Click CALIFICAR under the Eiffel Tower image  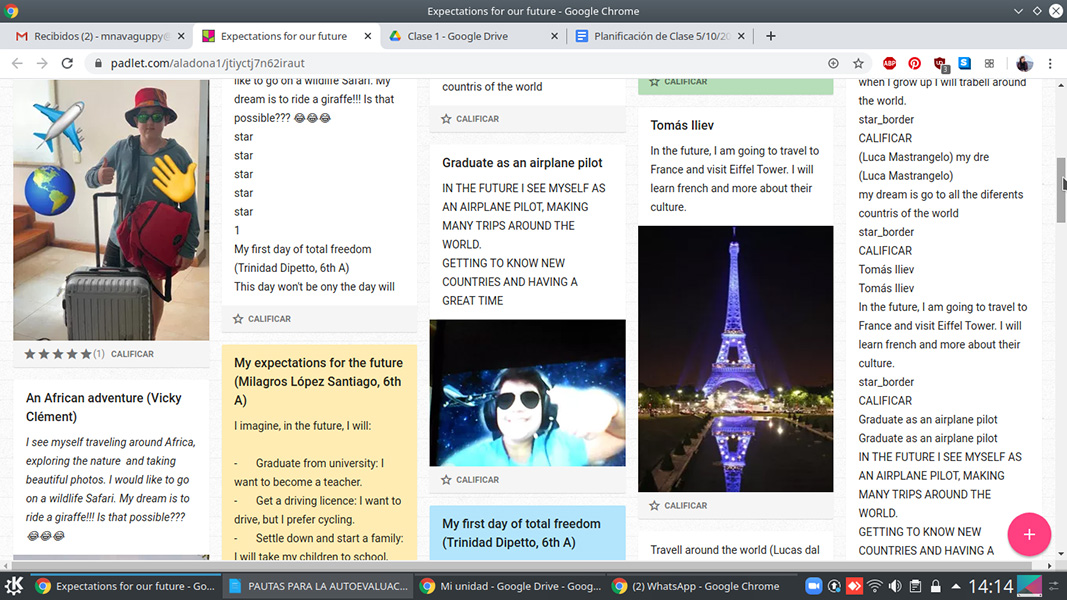point(685,506)
